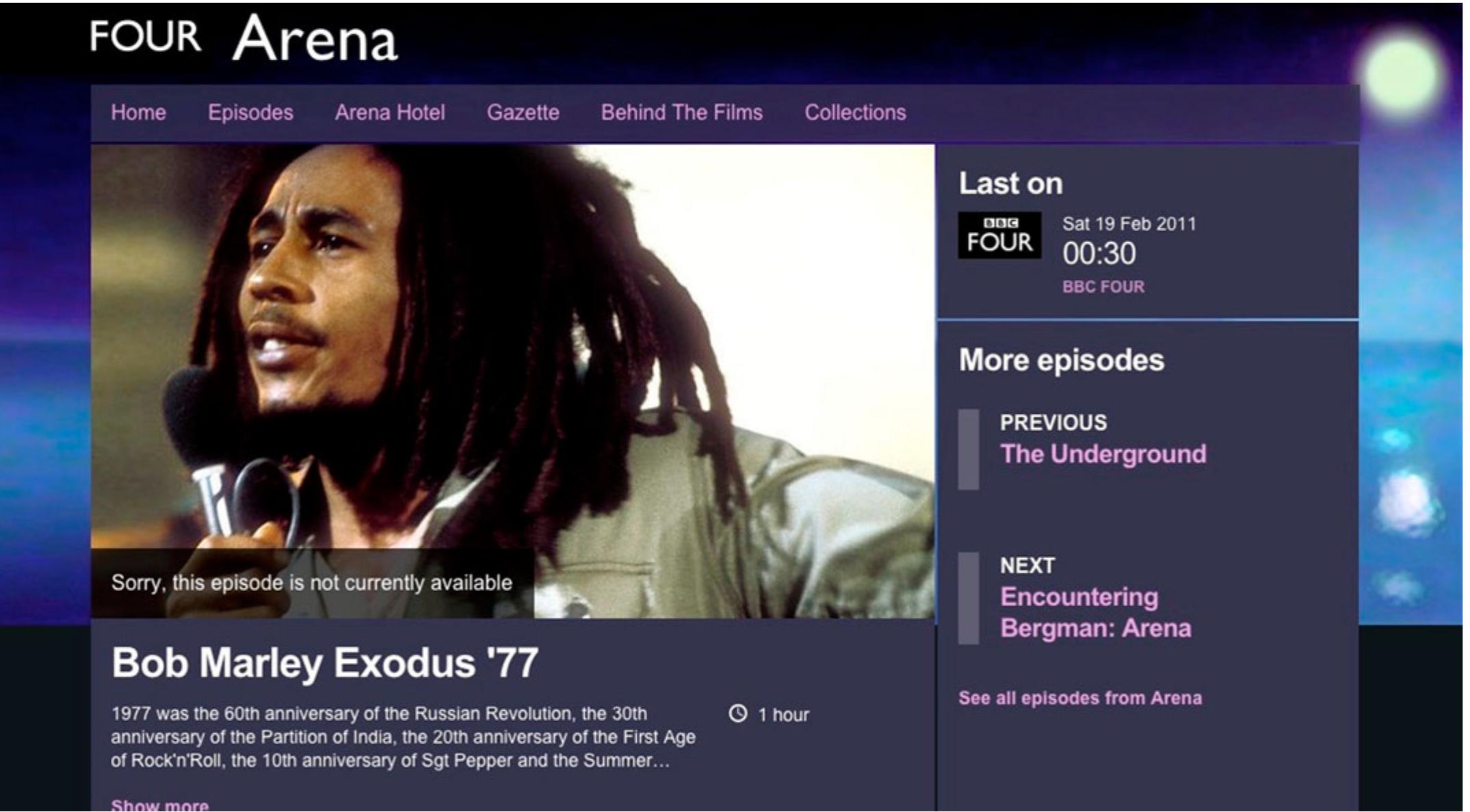
Task: Click the Bob Marley episode image
Action: tap(512, 381)
